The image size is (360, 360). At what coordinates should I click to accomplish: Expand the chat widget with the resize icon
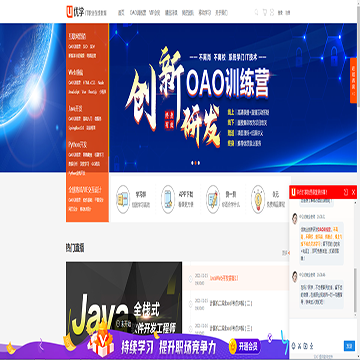pyautogui.click(x=346, y=192)
